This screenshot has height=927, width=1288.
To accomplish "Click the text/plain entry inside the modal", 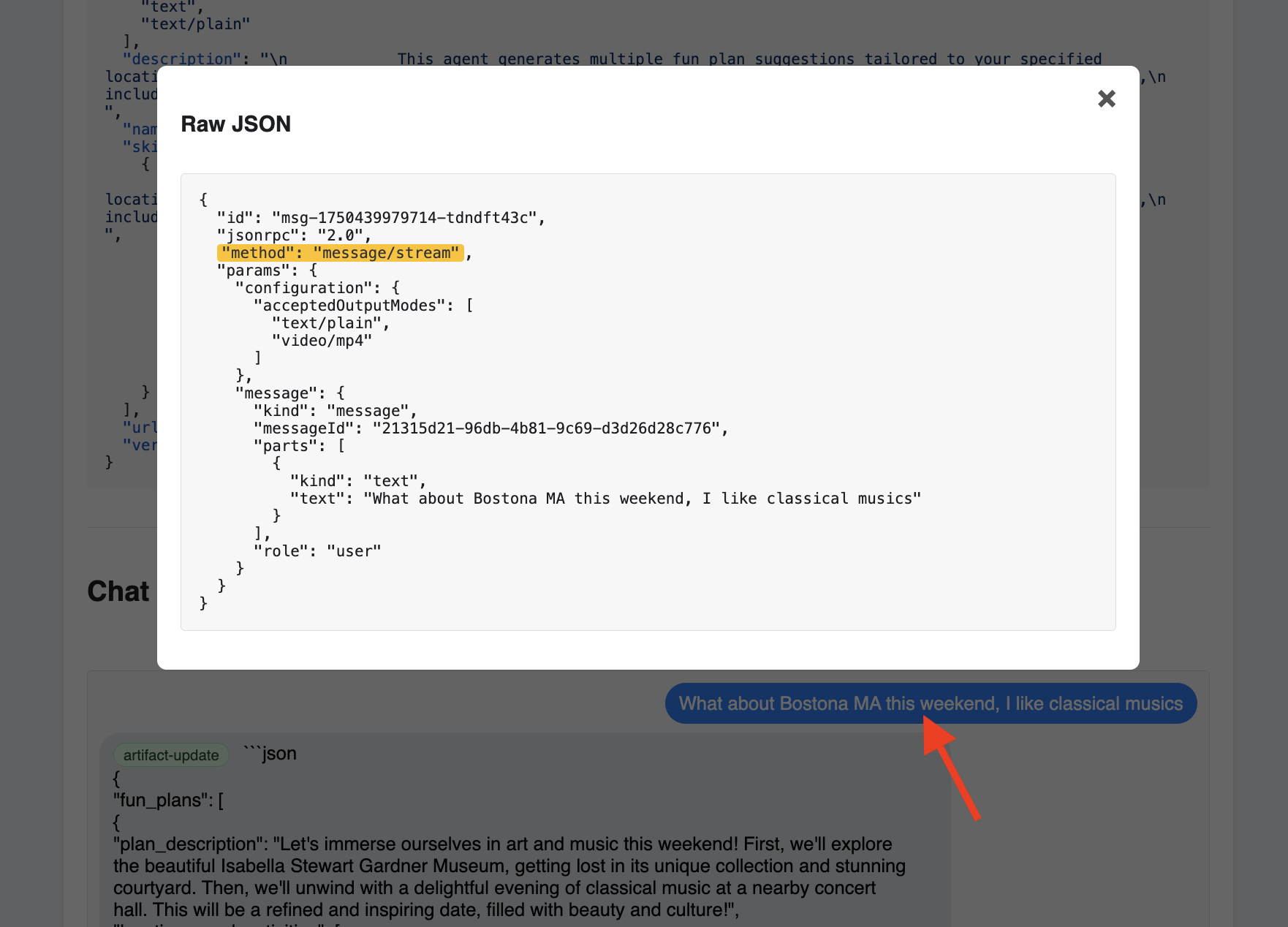I will [330, 323].
